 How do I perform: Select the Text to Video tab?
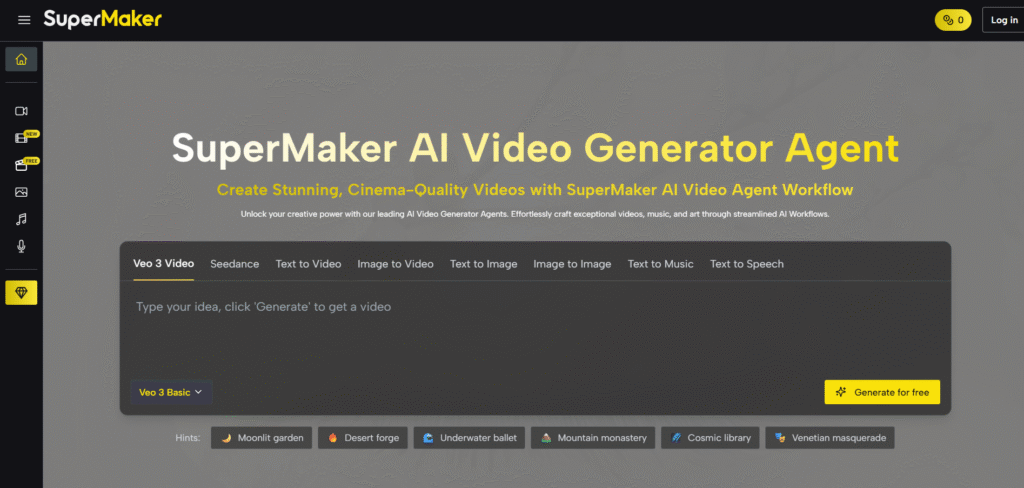point(308,264)
